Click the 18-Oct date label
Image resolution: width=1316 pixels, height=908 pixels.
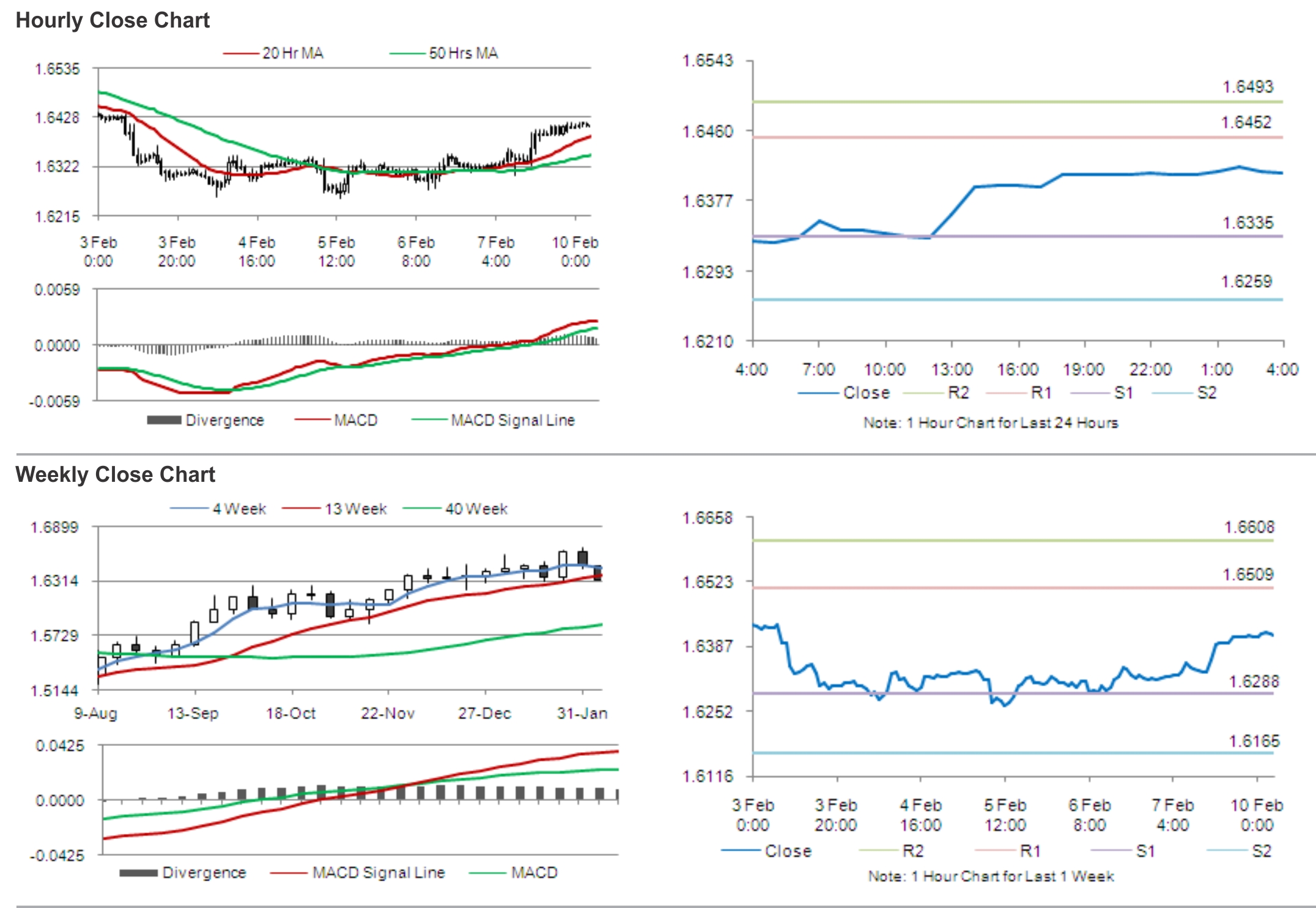click(x=291, y=714)
